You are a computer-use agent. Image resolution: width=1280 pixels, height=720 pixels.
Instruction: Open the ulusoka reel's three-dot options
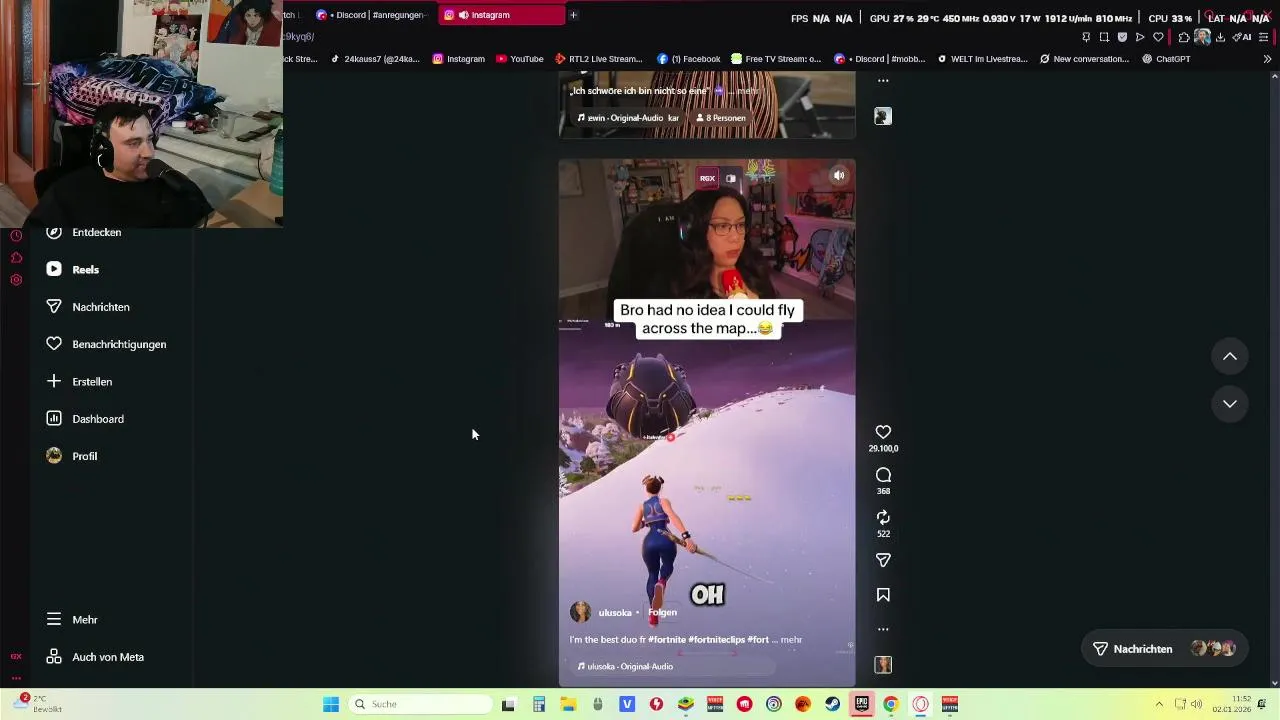coord(883,629)
